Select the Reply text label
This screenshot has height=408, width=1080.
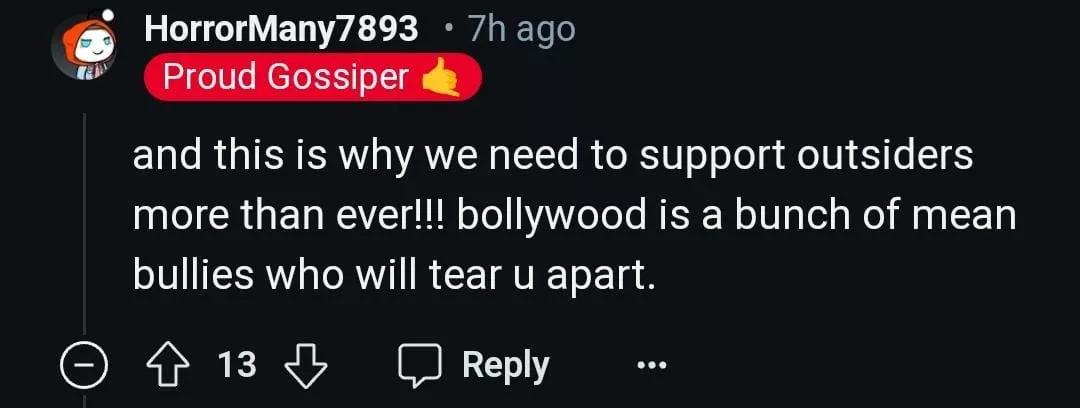click(x=506, y=366)
